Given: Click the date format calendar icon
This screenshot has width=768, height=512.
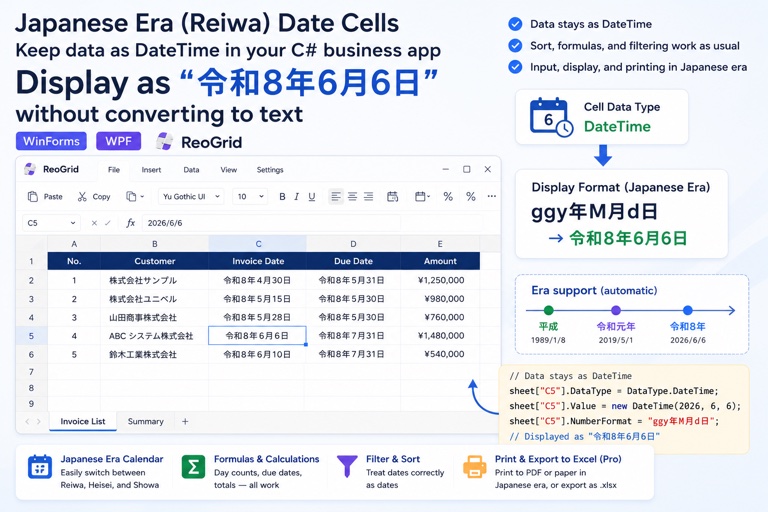Looking at the screenshot, I should click(392, 196).
